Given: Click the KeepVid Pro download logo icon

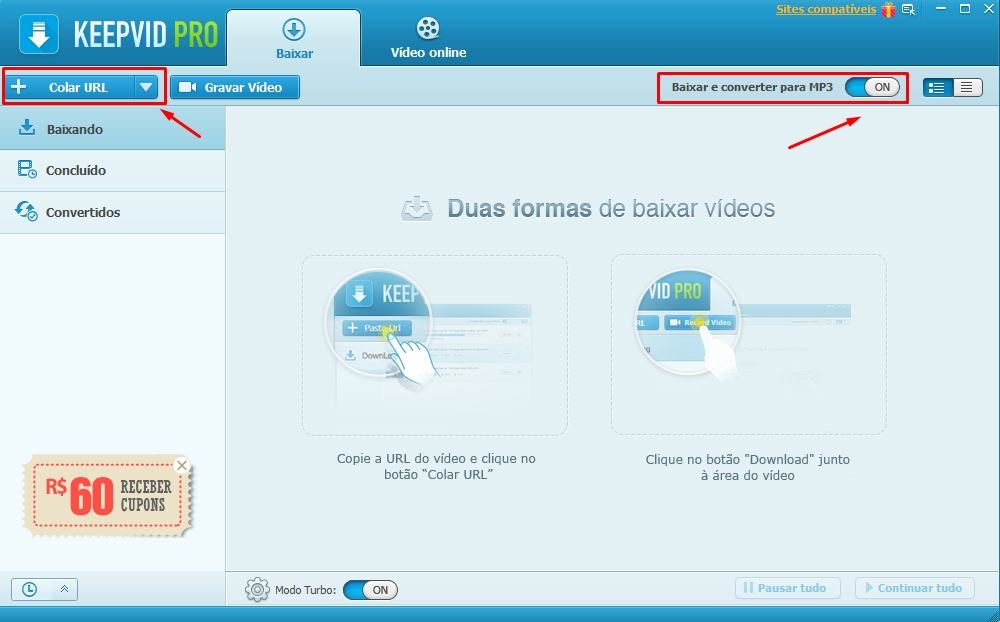Looking at the screenshot, I should pos(39,34).
